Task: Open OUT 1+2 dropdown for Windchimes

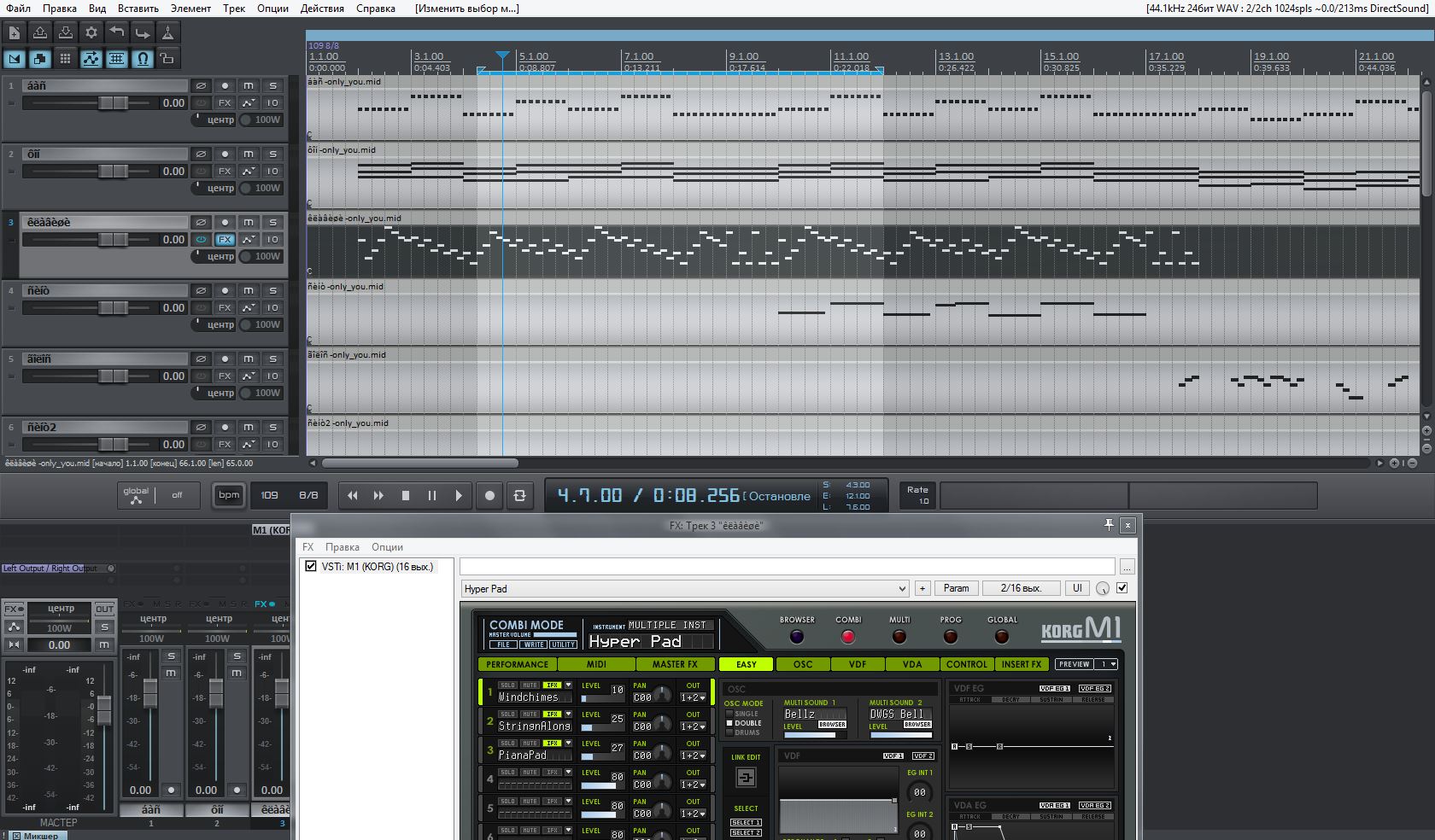Action: [x=693, y=697]
